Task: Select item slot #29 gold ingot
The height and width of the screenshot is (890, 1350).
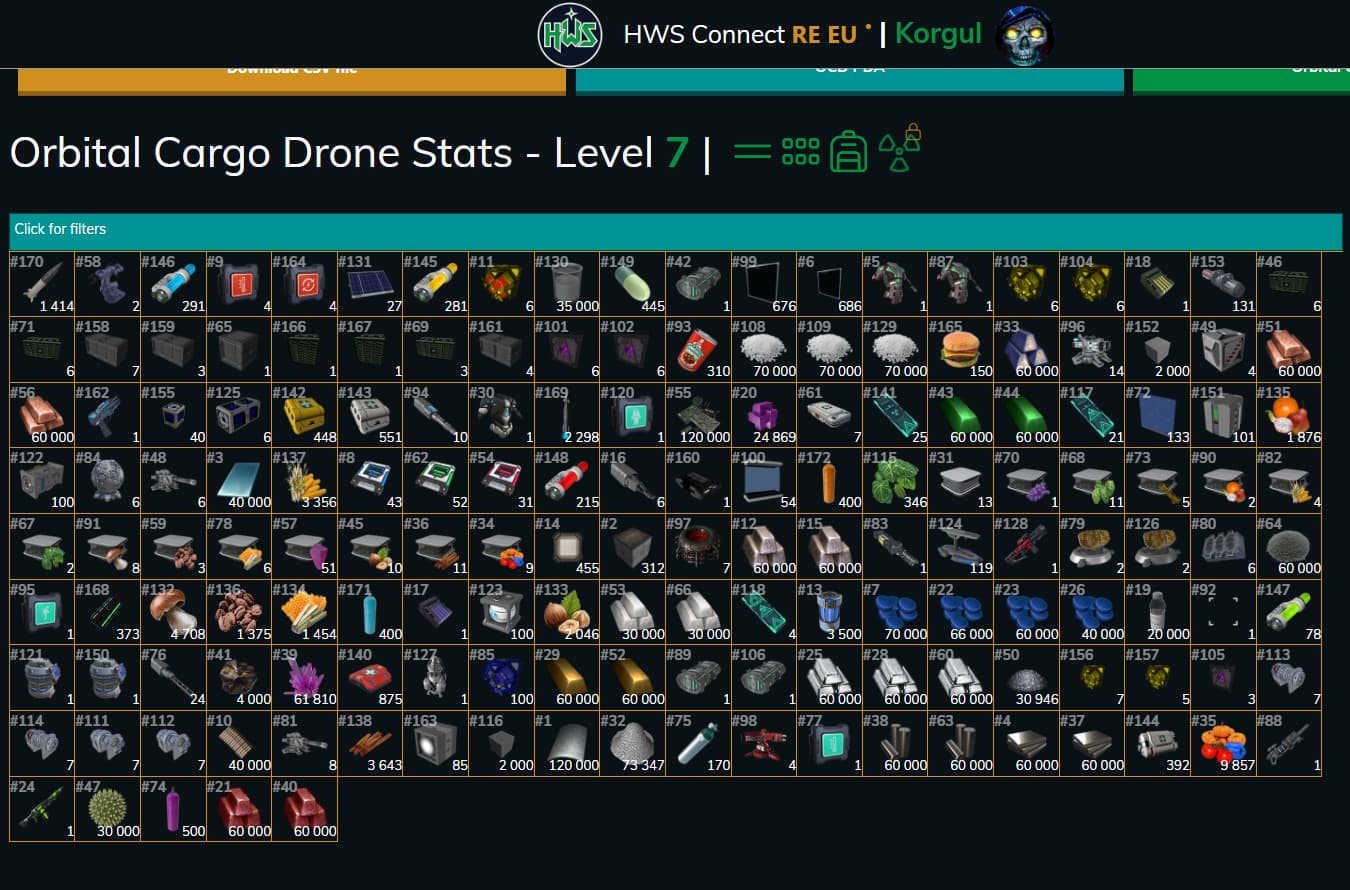Action: point(567,678)
